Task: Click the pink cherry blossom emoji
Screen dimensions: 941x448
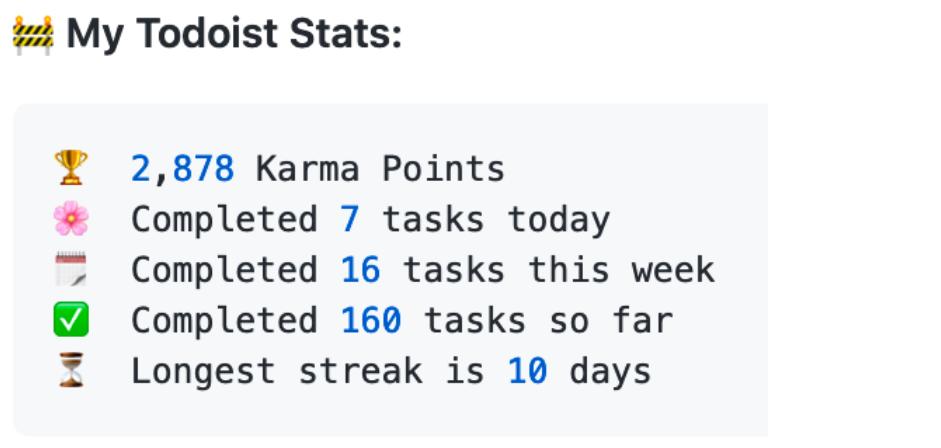Action: pos(71,218)
